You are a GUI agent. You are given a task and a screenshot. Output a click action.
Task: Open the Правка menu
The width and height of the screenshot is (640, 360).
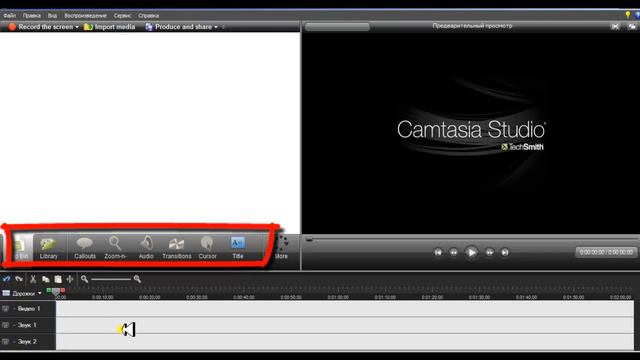tap(31, 16)
